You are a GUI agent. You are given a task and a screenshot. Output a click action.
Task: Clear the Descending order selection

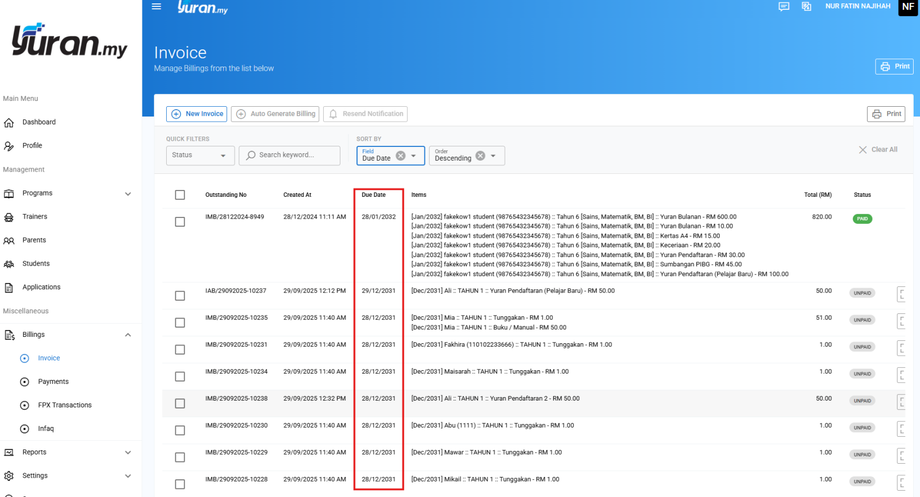coord(480,156)
